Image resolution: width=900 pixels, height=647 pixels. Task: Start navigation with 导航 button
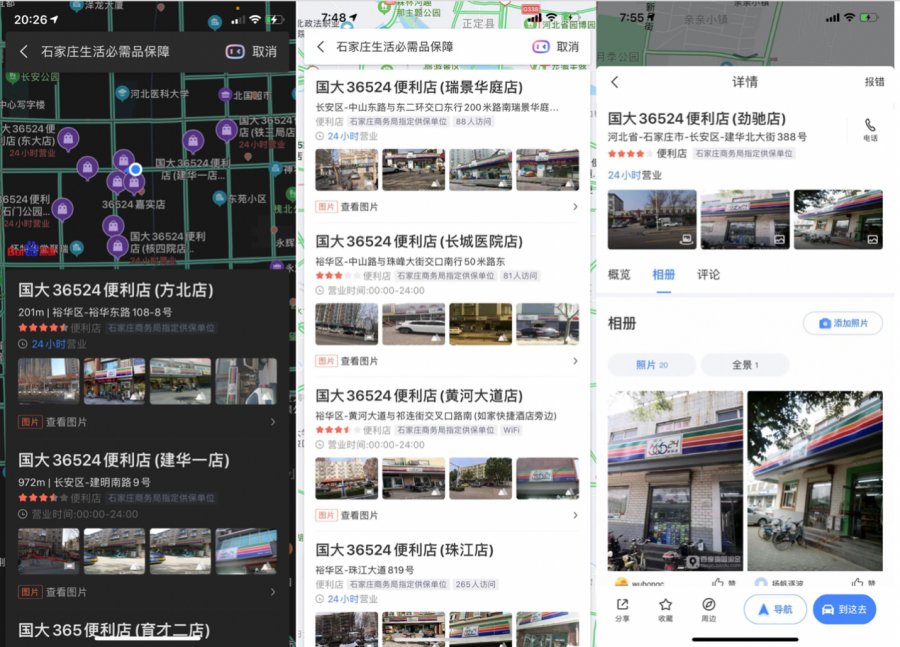pos(775,610)
